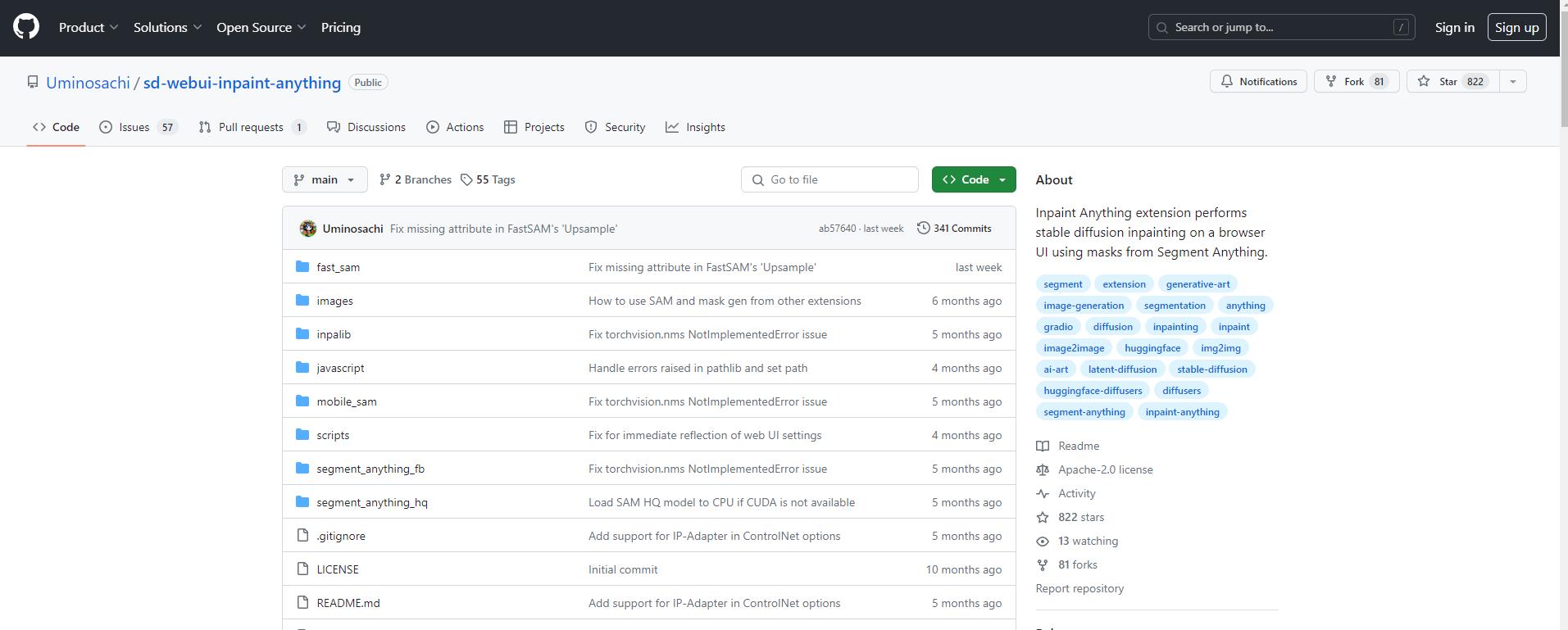Image resolution: width=1568 pixels, height=630 pixels.
Task: Open the inpaint-anything topic tag
Action: [x=1182, y=411]
